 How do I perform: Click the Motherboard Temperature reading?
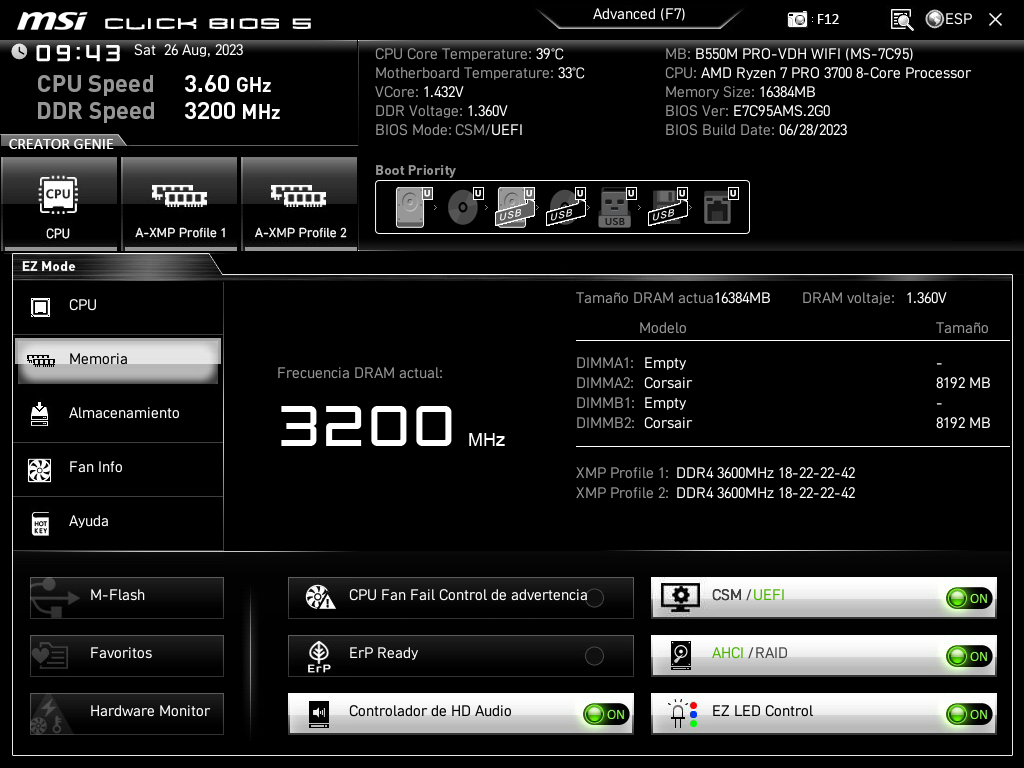[x=479, y=73]
